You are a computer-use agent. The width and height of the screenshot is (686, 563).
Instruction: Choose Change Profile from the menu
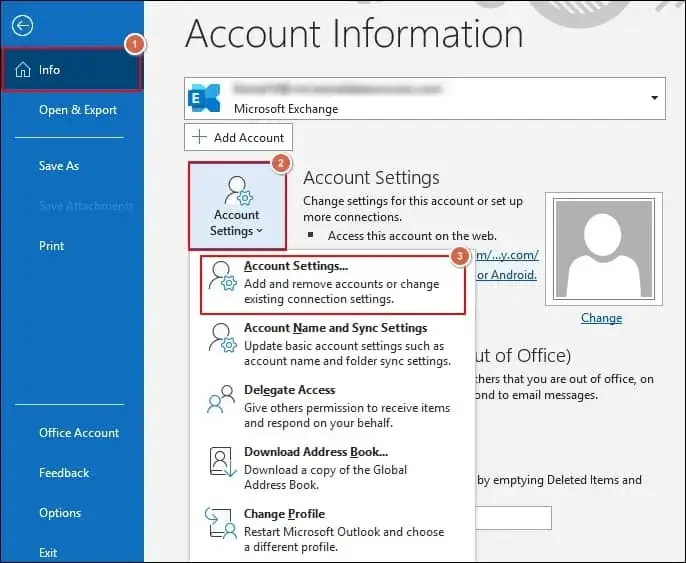pyautogui.click(x=333, y=530)
